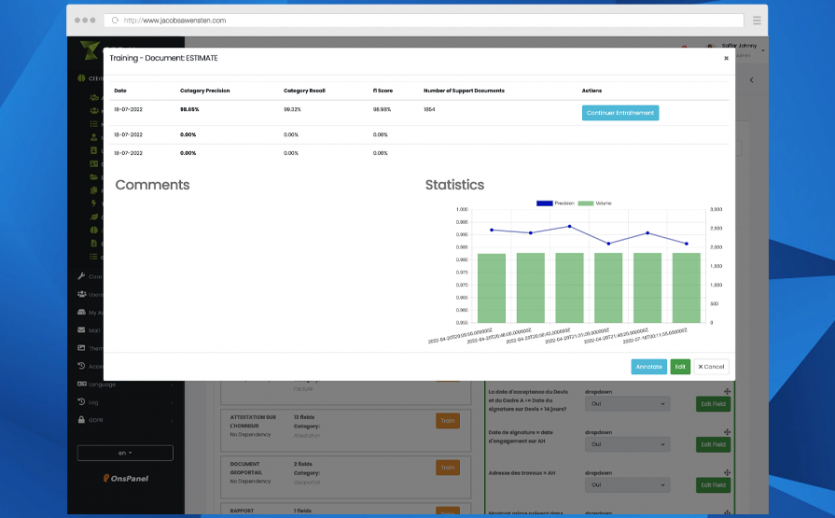Click the 99.32% Category Recall value

[292, 110]
